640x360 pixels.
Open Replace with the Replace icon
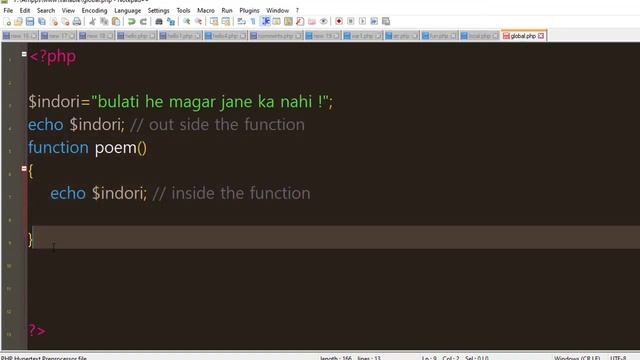click(171, 22)
